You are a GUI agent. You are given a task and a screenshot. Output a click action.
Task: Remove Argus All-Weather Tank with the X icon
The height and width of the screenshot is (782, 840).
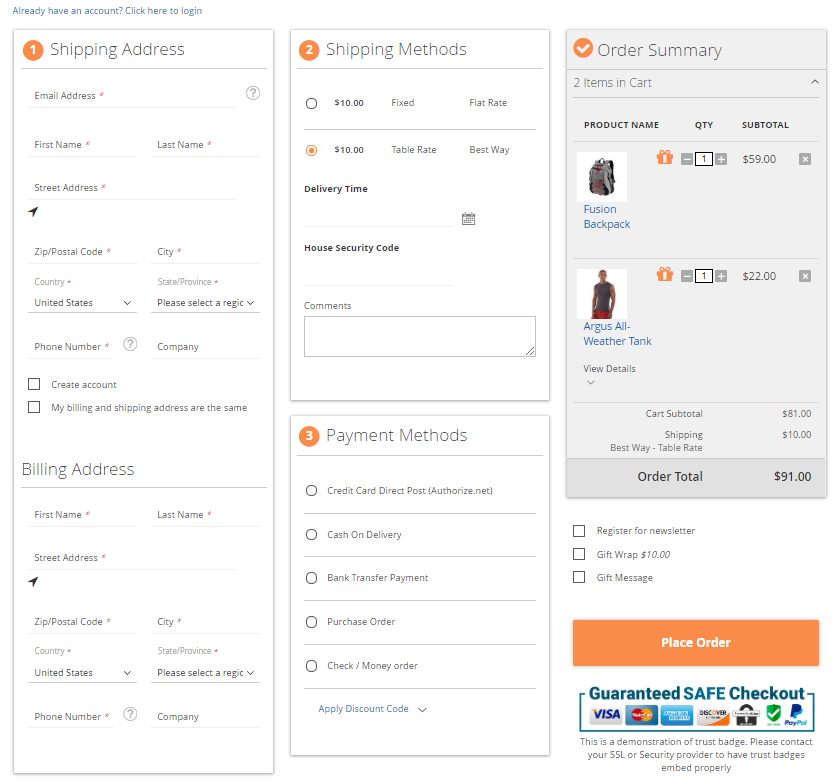(x=805, y=276)
